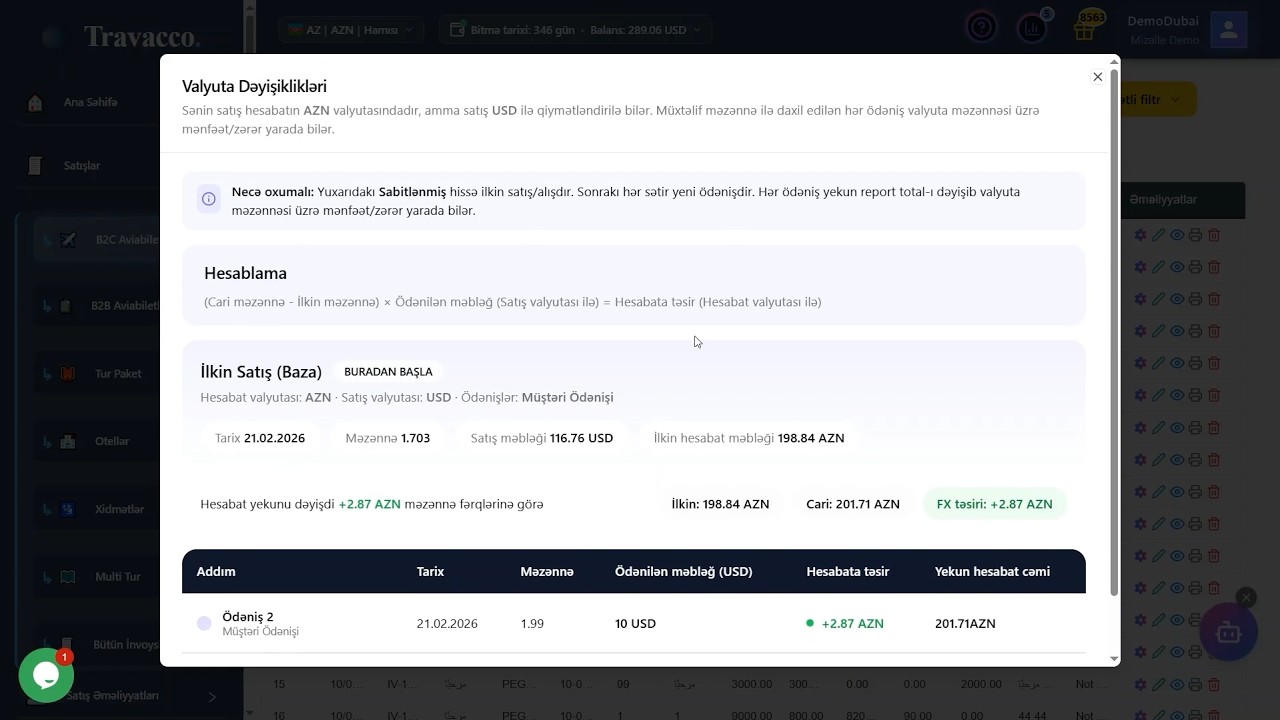Click the delete trash icon in row 15
Viewport: 1280px width, 720px height.
(1214, 684)
